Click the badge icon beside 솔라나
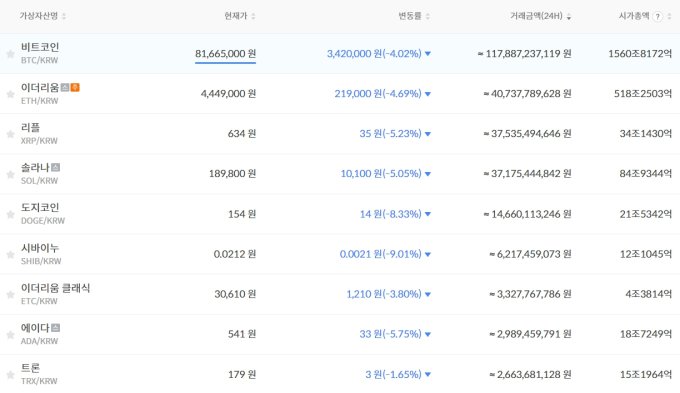680x393 pixels. tap(56, 167)
